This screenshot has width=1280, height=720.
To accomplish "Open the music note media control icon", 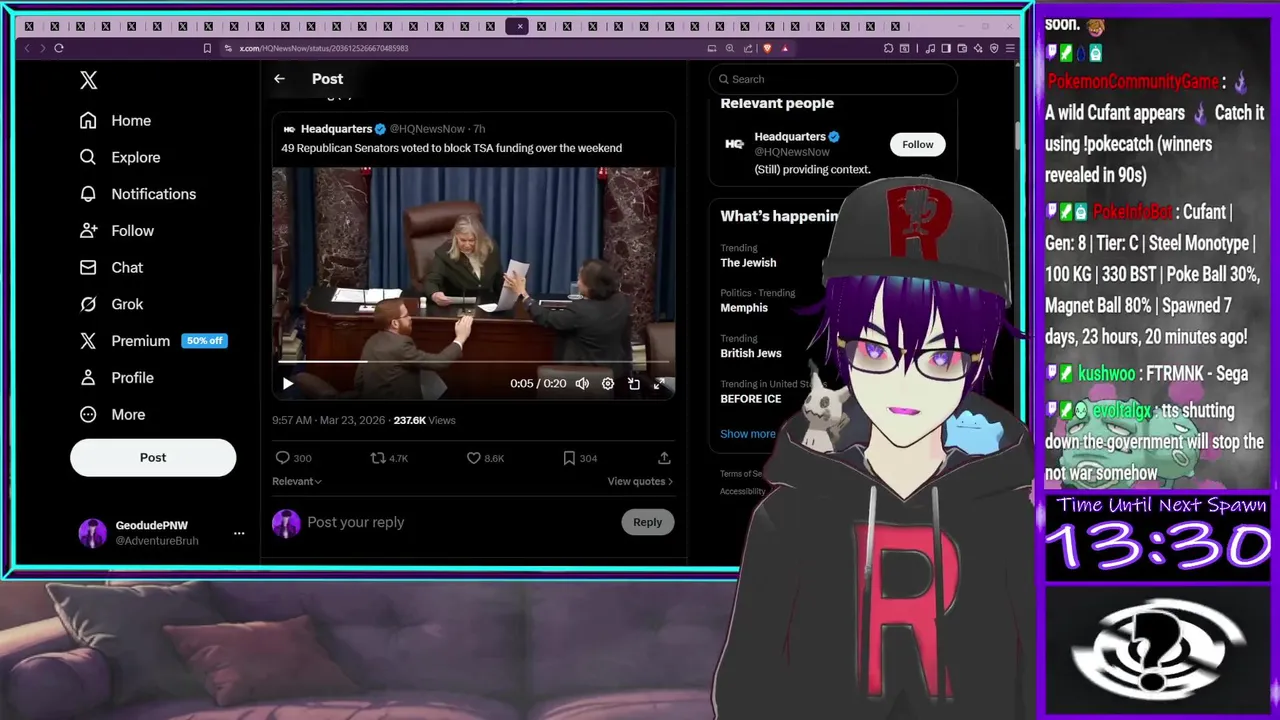I will point(930,48).
